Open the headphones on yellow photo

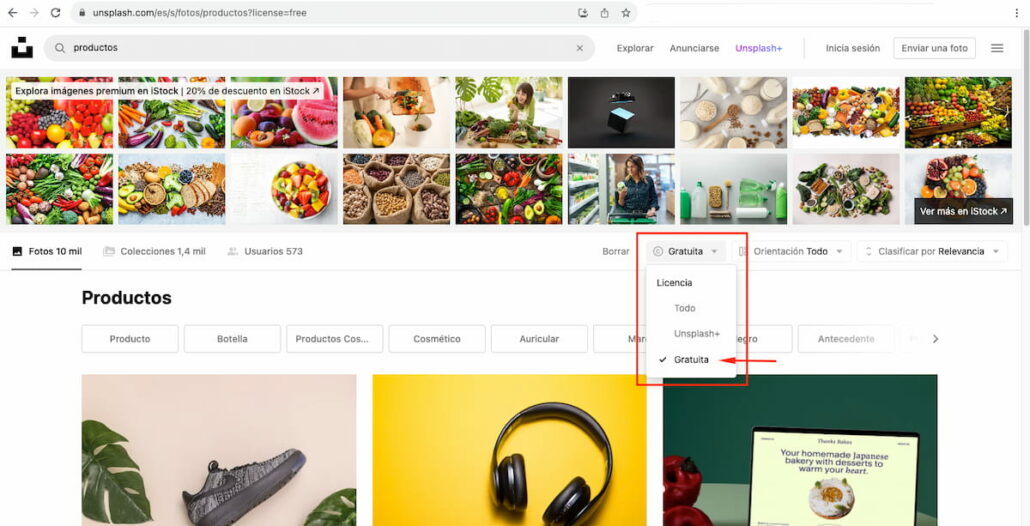[509, 450]
